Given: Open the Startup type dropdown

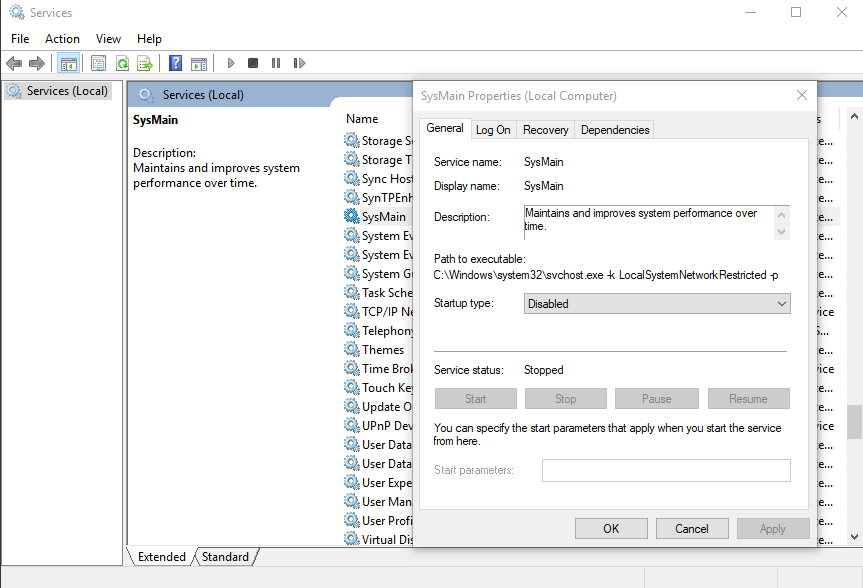Looking at the screenshot, I should pyautogui.click(x=657, y=304).
